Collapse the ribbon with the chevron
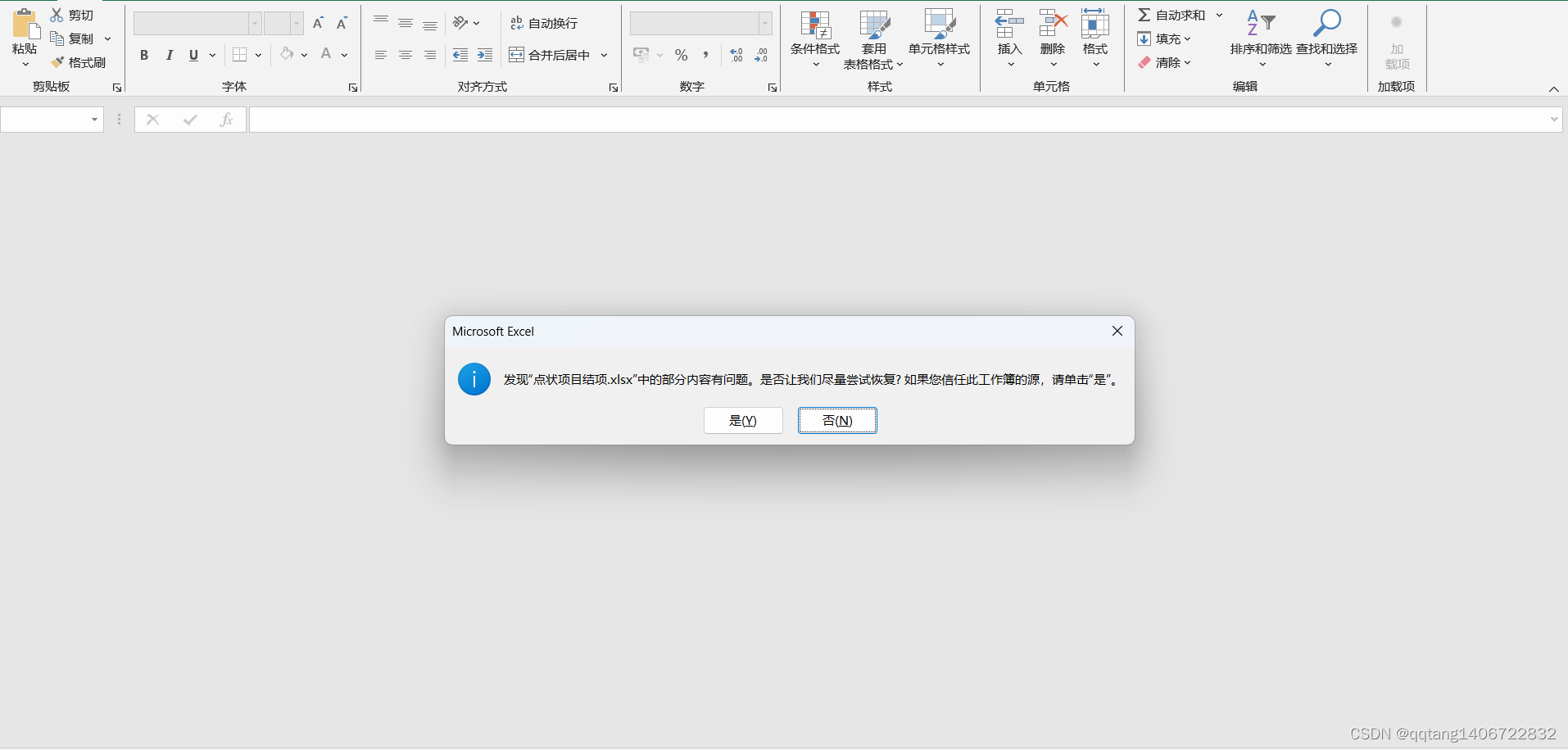The image size is (1568, 750). point(1553,88)
